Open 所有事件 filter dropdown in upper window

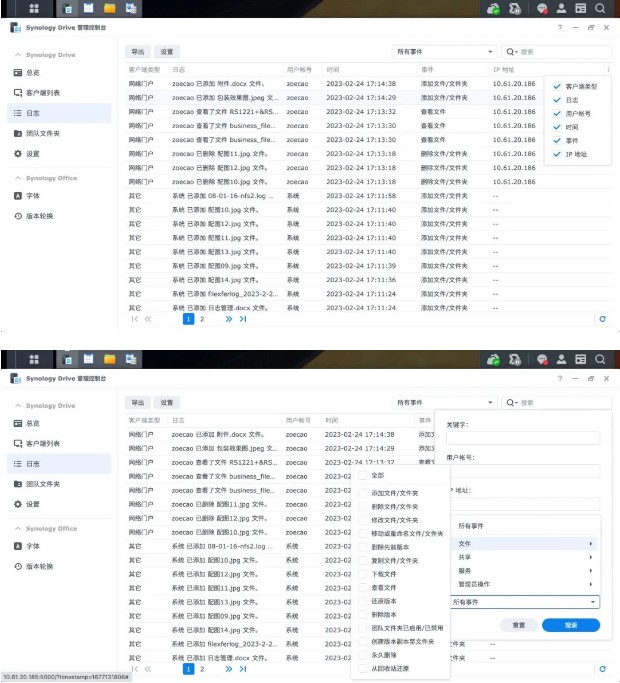pyautogui.click(x=444, y=52)
